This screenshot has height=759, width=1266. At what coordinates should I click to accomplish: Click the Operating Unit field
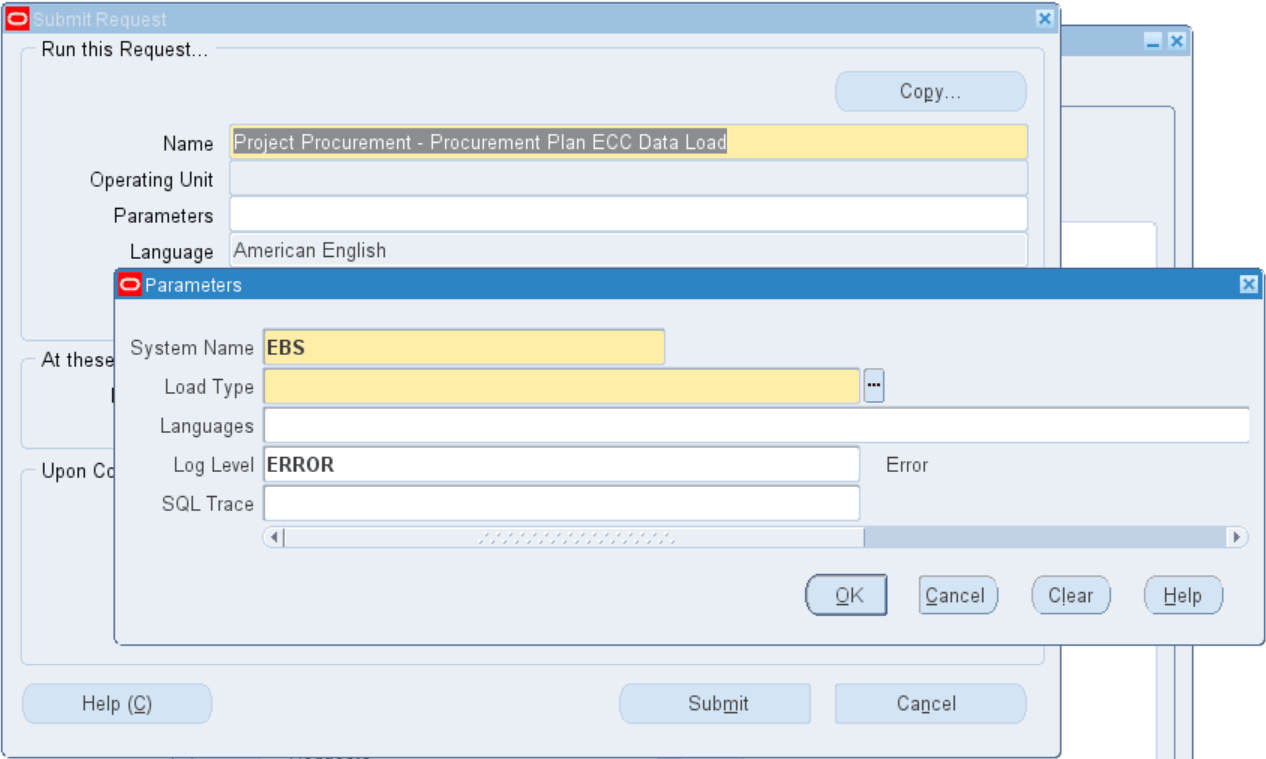coord(628,178)
